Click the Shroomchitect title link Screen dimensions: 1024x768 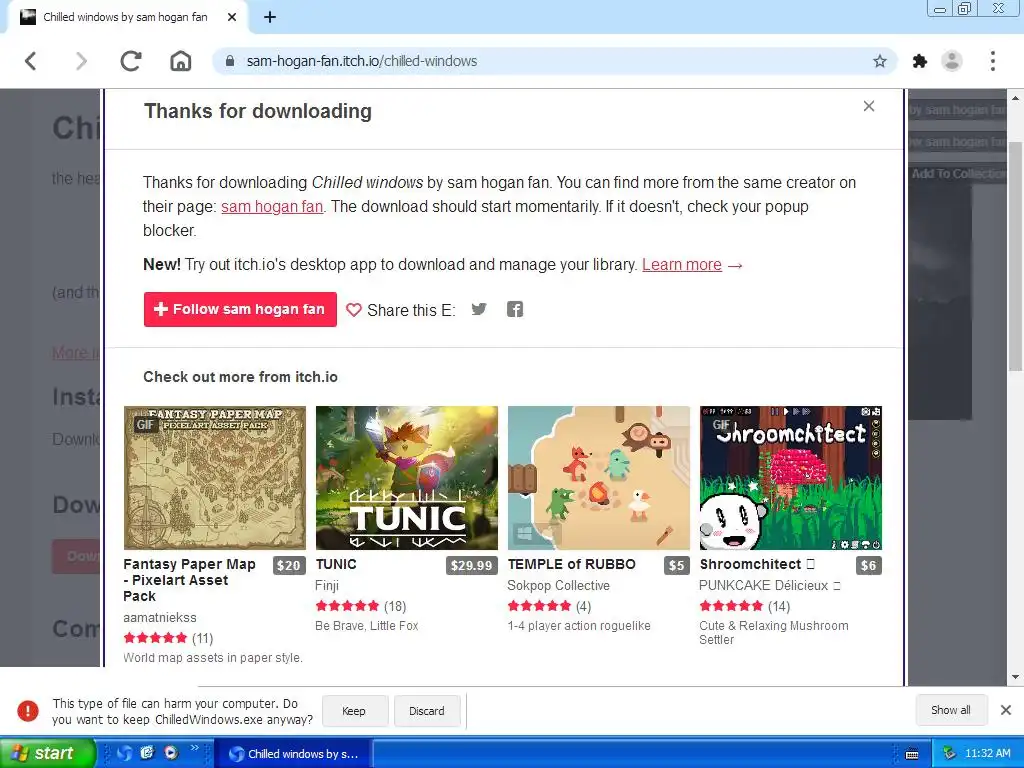click(x=757, y=564)
